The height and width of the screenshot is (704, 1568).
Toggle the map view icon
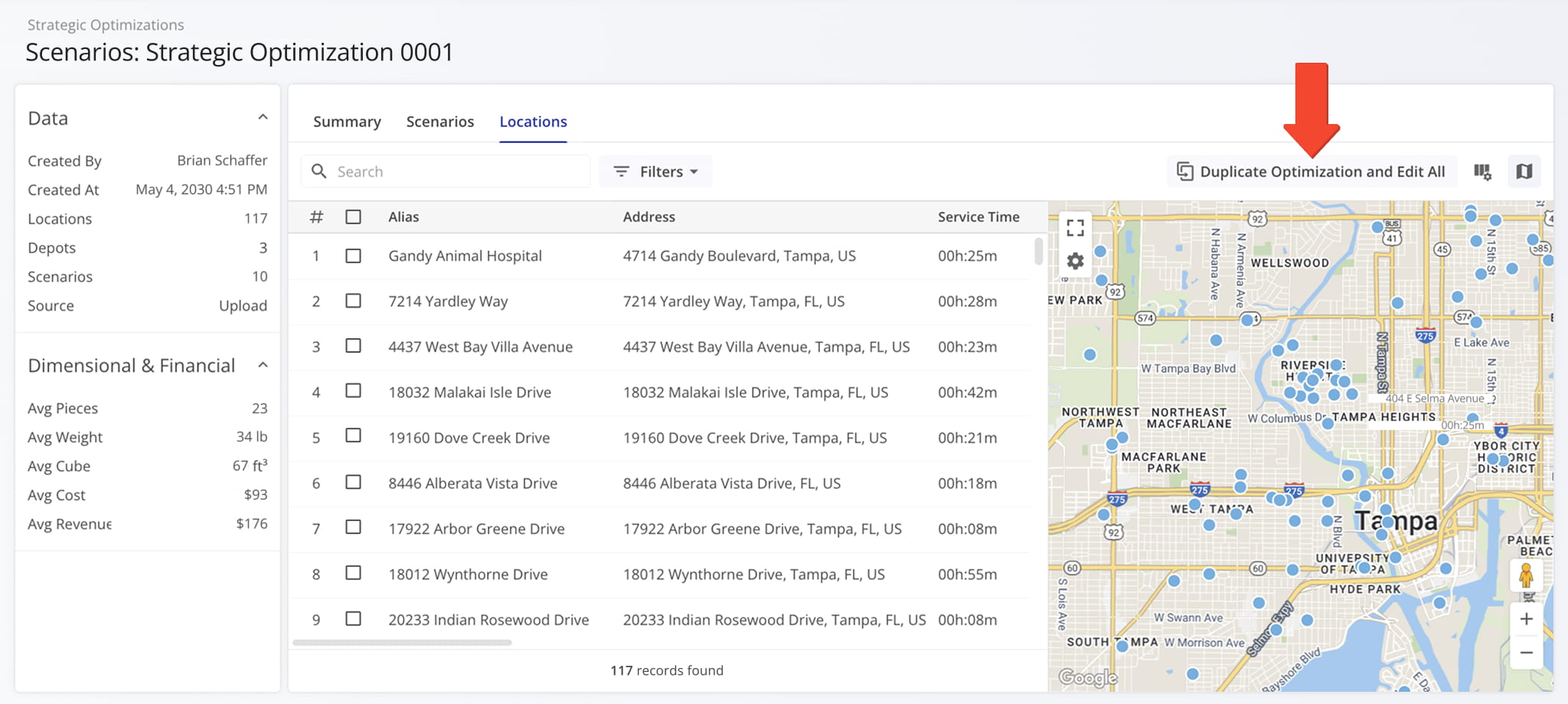coord(1524,171)
